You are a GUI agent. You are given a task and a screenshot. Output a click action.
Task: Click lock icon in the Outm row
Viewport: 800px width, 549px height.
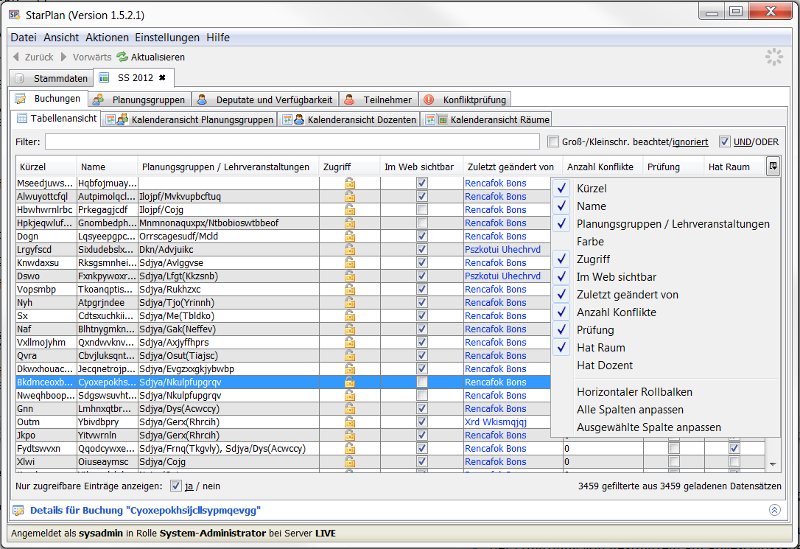(349, 422)
